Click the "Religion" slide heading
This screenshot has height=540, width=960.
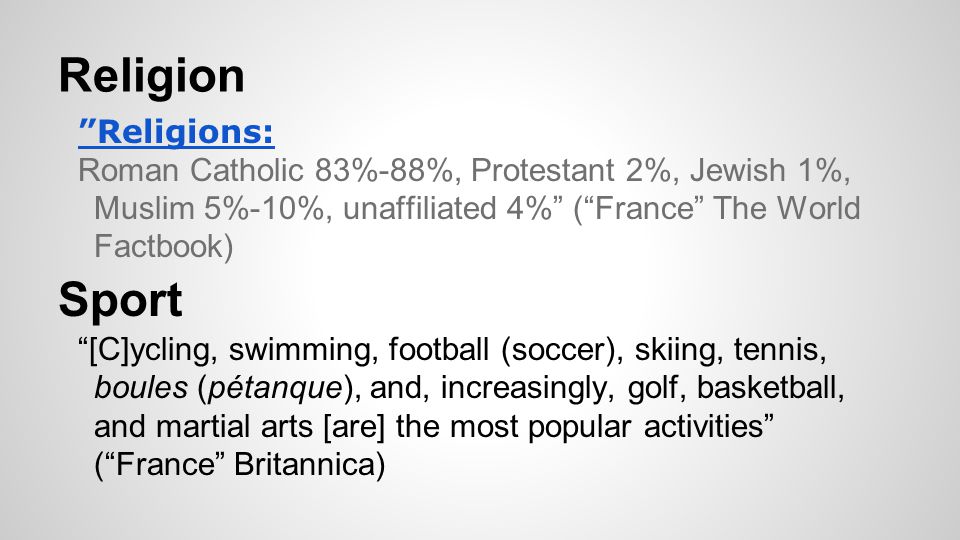[152, 77]
